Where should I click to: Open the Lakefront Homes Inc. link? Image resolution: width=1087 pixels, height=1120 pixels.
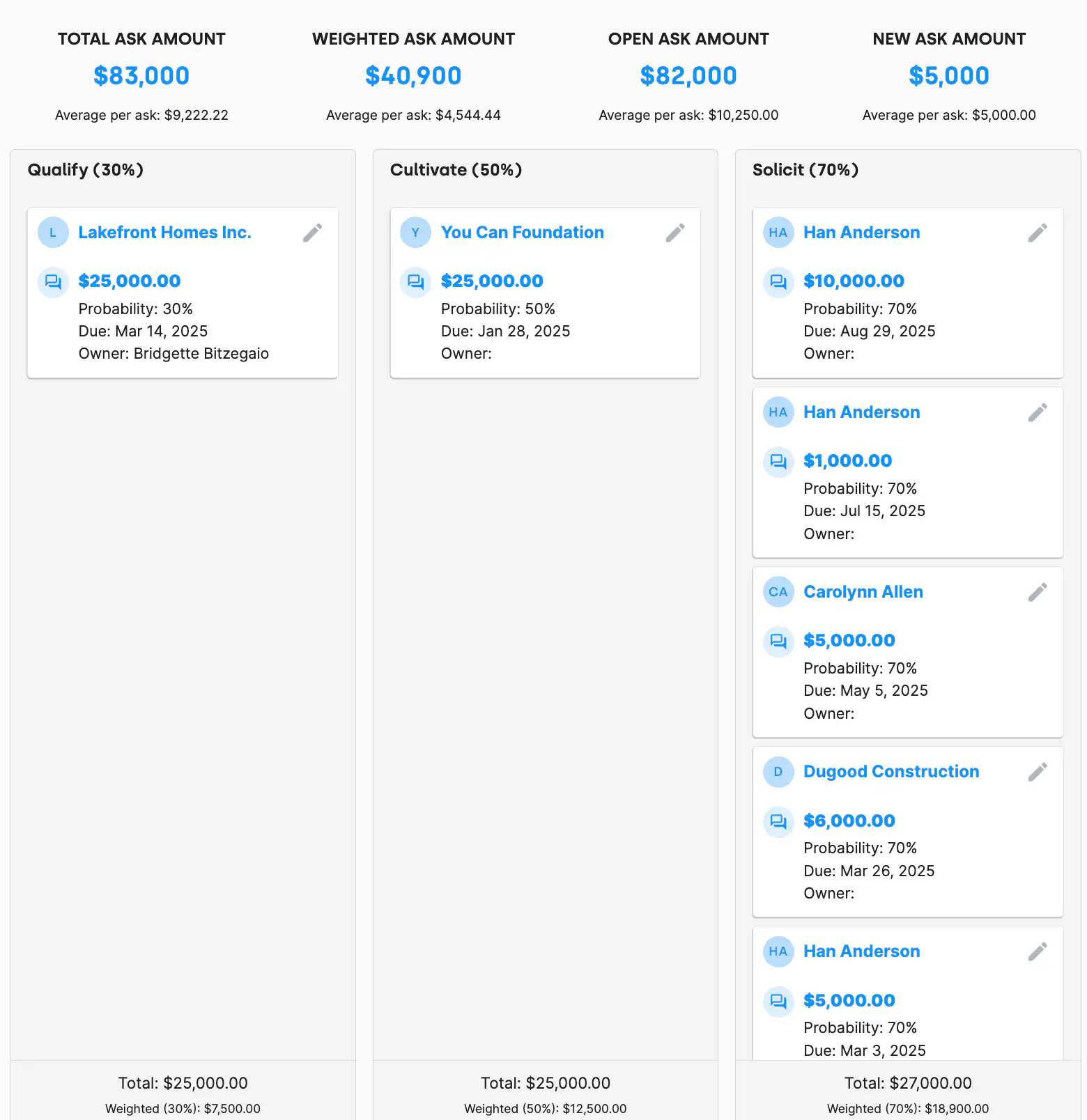(x=164, y=233)
